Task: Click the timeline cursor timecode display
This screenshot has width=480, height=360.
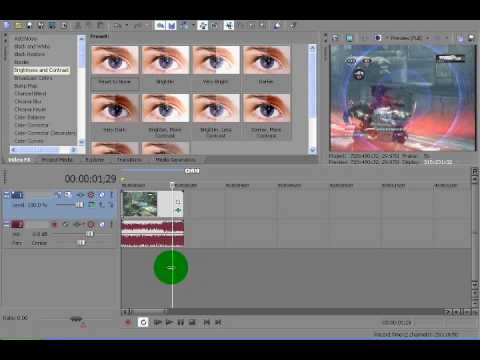Action: pyautogui.click(x=90, y=179)
